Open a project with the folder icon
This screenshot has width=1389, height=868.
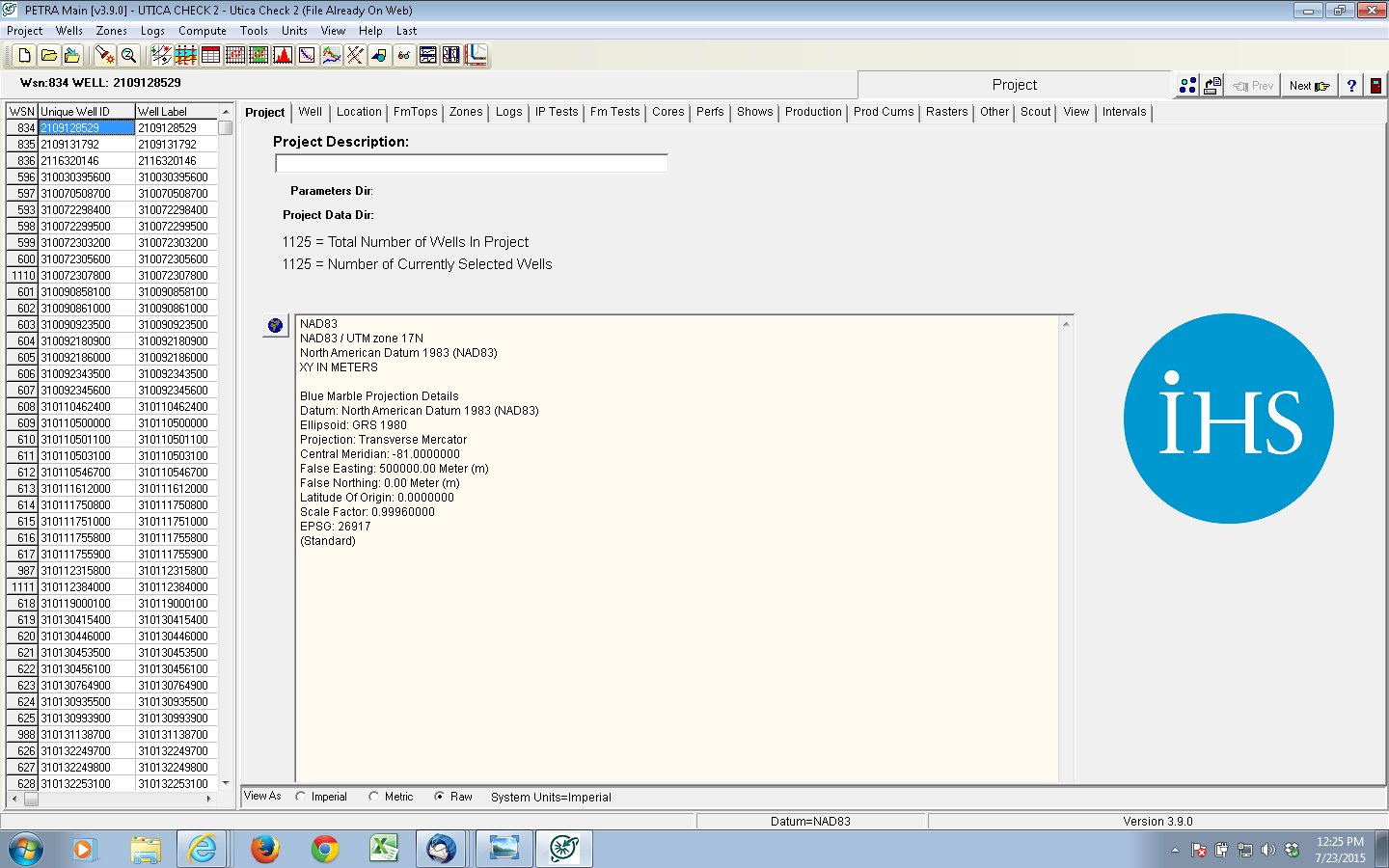[48, 55]
